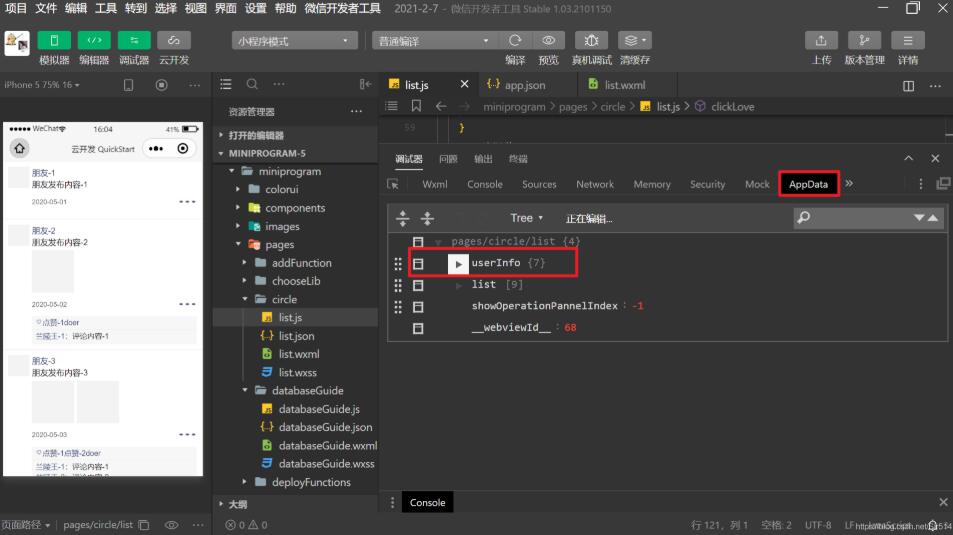Toggle checkbox next to list row
Image resolution: width=953 pixels, height=535 pixels.
click(418, 285)
